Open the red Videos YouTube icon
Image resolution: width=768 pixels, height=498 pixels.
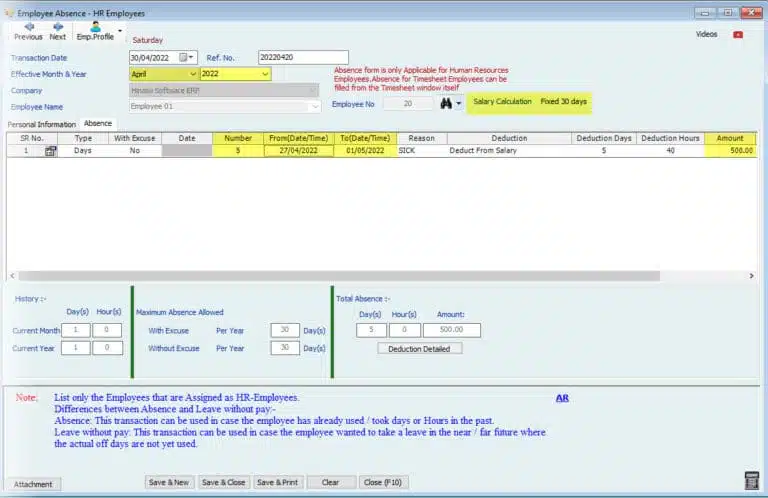(x=738, y=35)
